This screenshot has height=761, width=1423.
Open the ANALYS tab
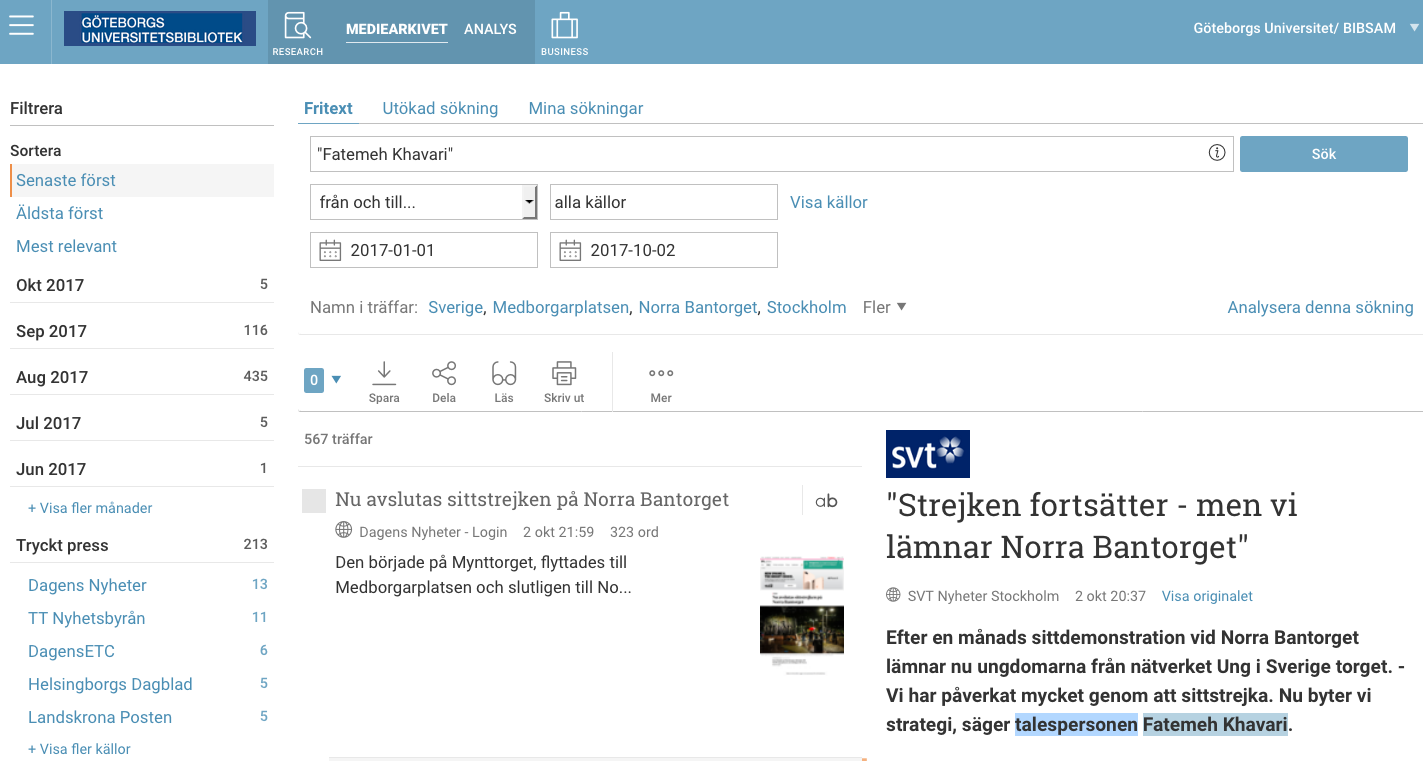(489, 29)
